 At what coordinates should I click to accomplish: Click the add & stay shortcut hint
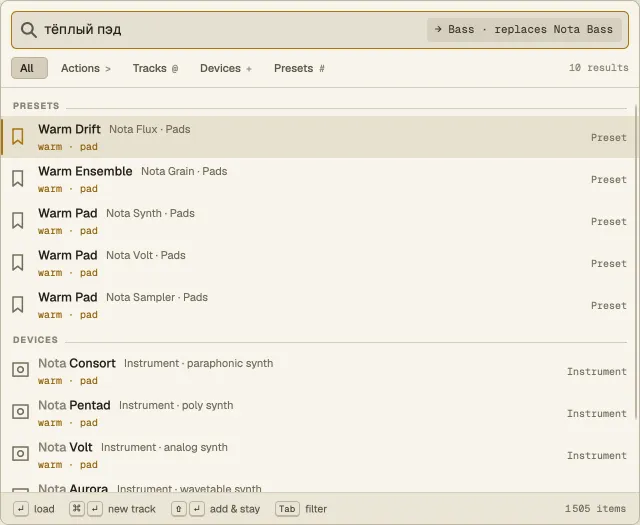point(216,509)
